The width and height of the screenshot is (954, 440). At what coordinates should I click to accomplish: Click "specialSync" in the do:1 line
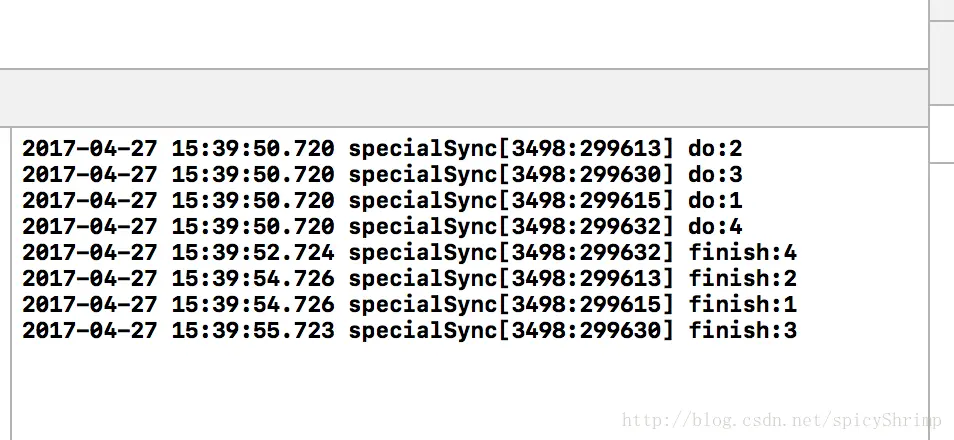[x=421, y=201]
